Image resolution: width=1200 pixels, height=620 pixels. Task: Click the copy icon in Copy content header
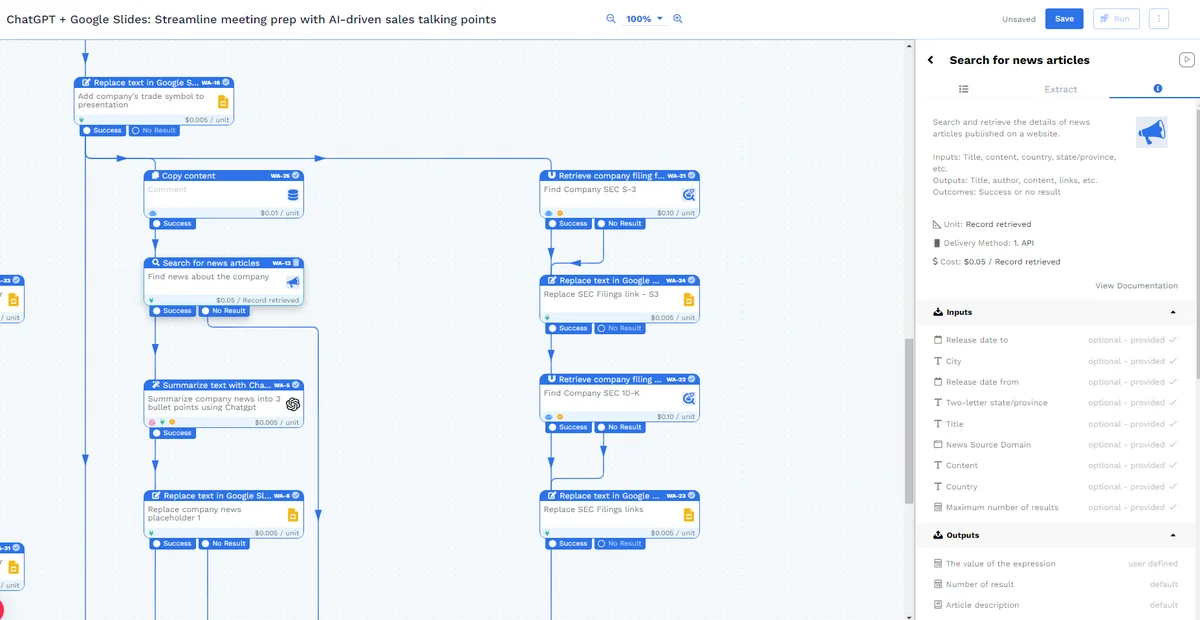(x=156, y=175)
